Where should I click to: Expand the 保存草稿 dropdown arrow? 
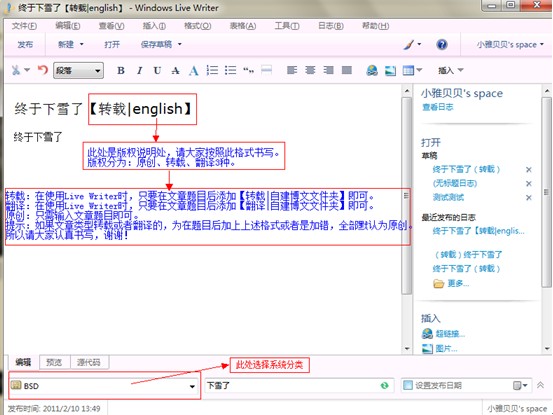pyautogui.click(x=180, y=44)
